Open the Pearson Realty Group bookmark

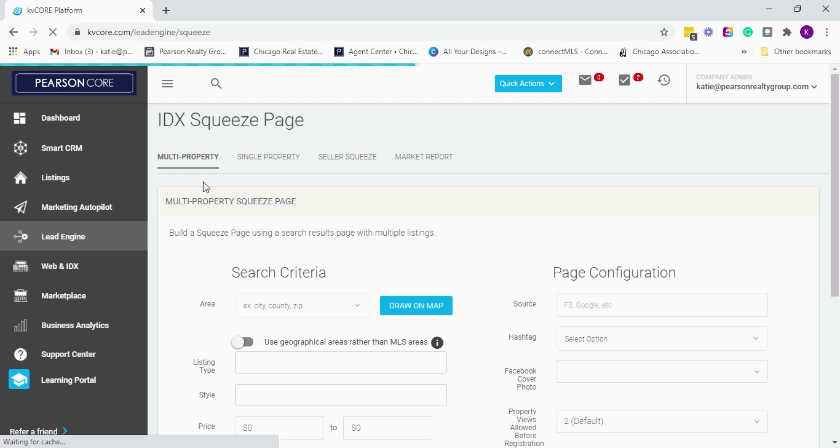tap(186, 51)
